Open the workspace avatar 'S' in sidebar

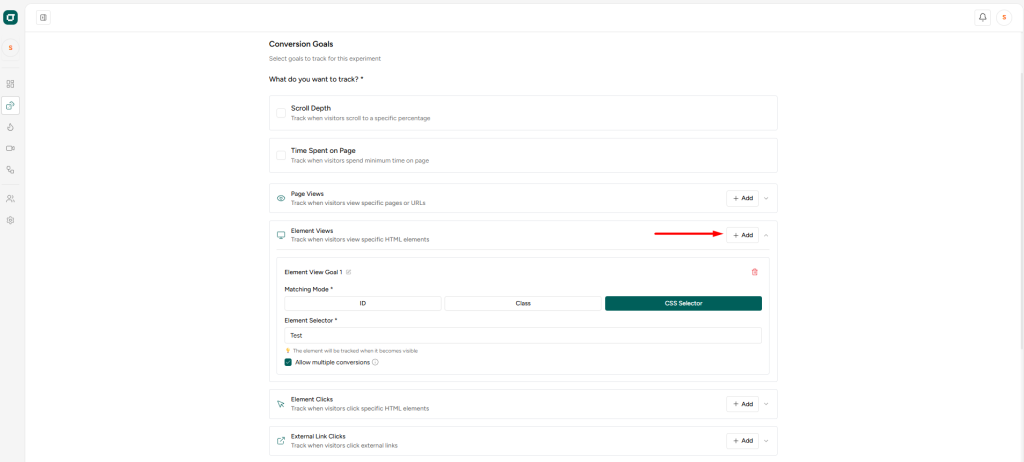coord(10,48)
